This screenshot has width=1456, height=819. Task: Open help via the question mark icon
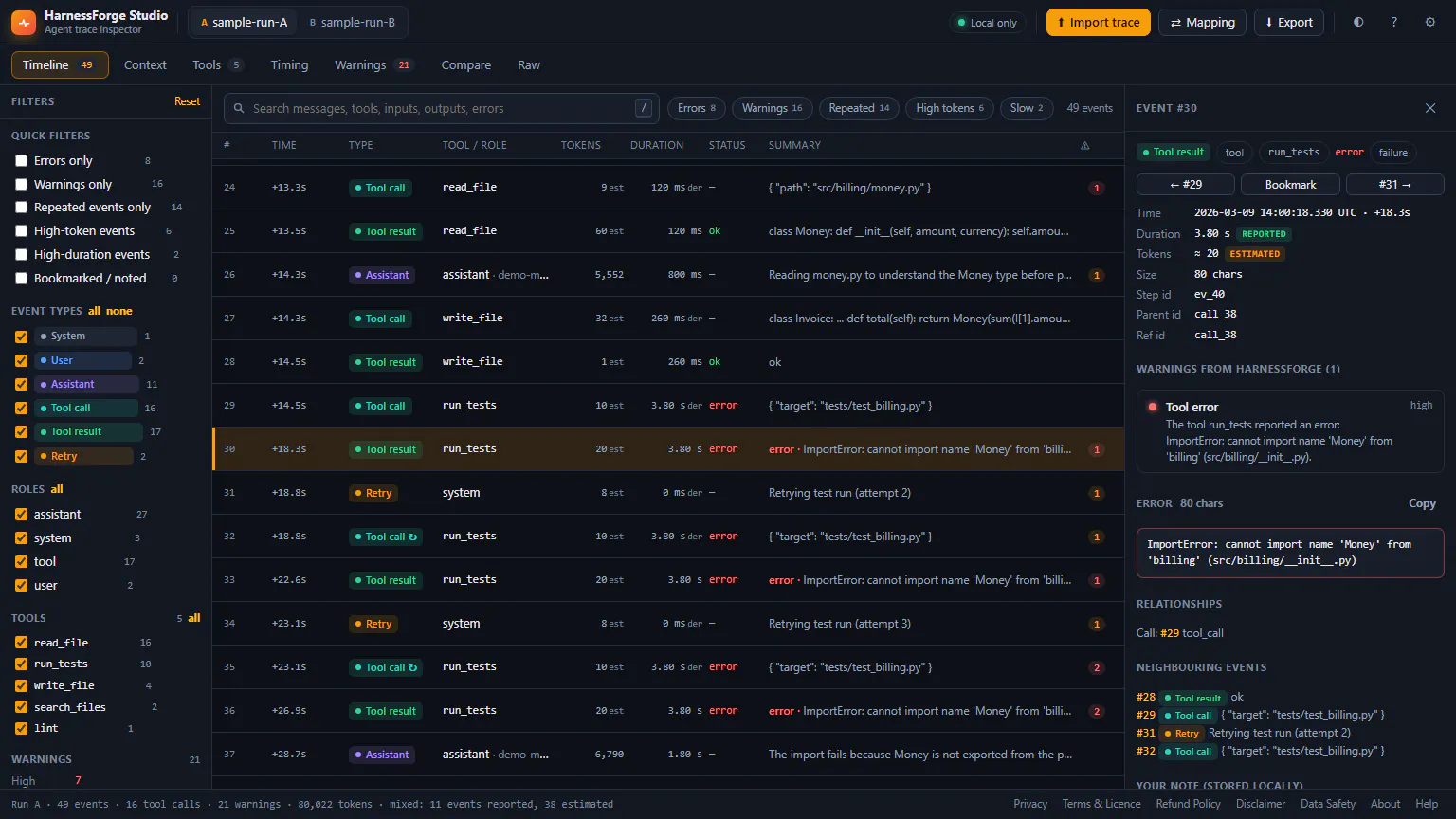point(1394,22)
